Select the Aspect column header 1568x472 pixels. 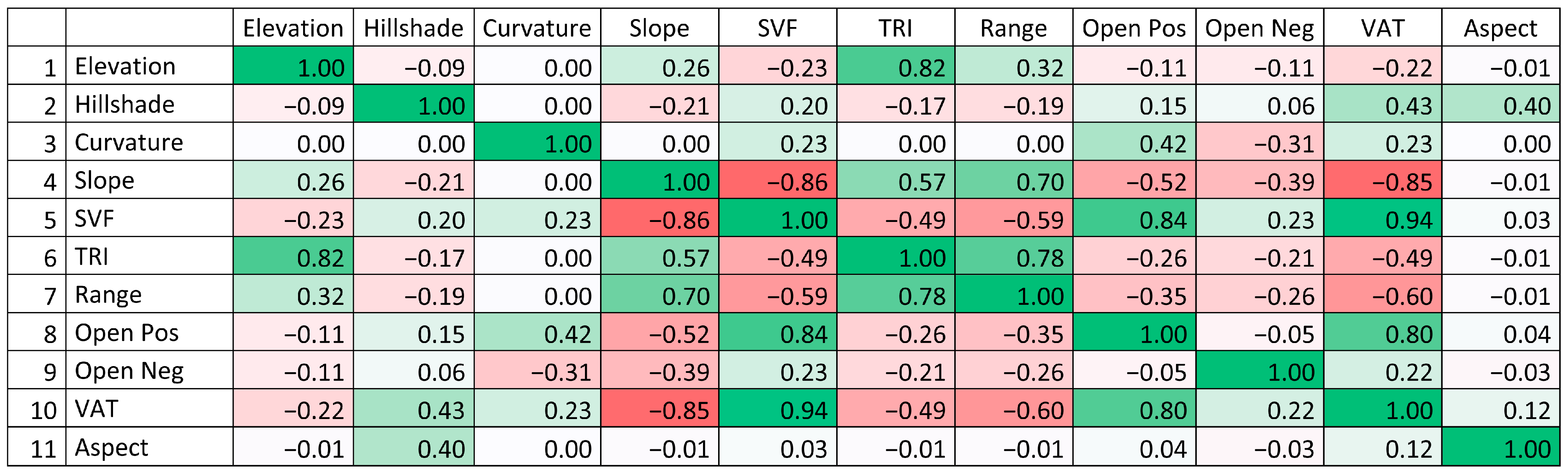pos(1500,28)
